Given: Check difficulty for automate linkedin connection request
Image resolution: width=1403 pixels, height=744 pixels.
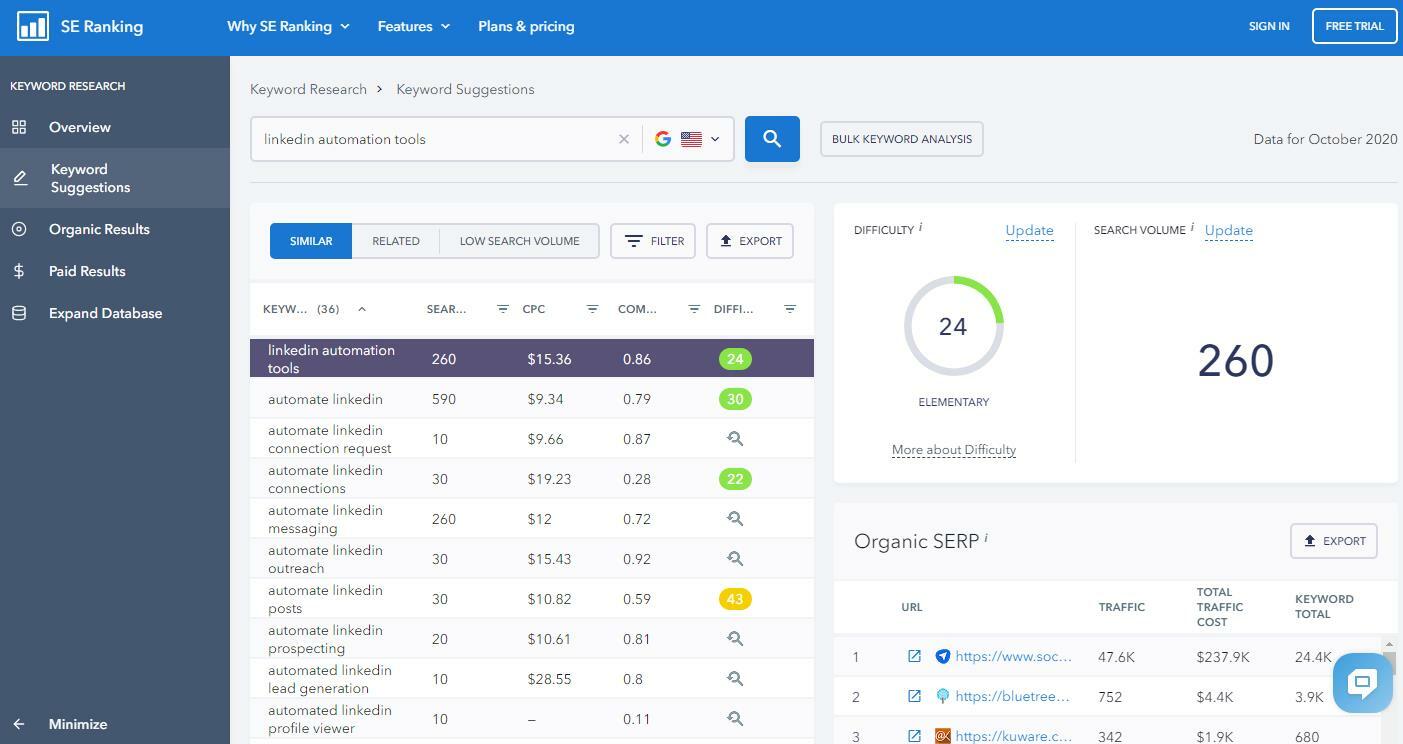Looking at the screenshot, I should point(735,439).
